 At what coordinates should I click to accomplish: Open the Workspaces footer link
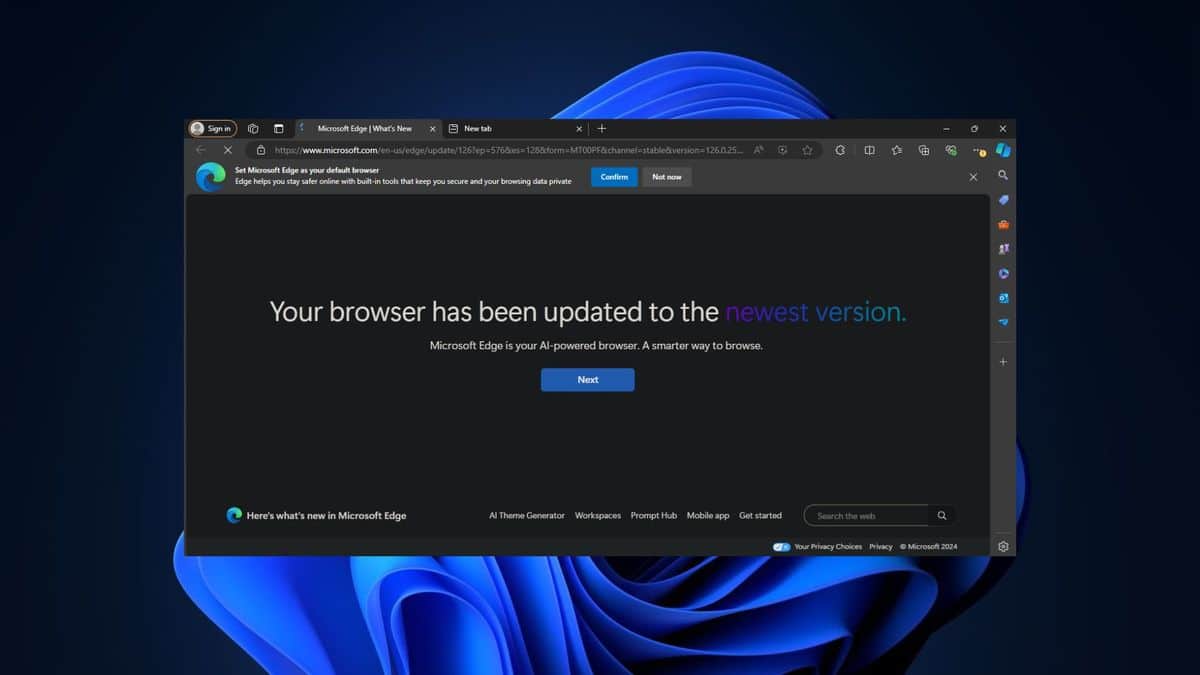598,516
